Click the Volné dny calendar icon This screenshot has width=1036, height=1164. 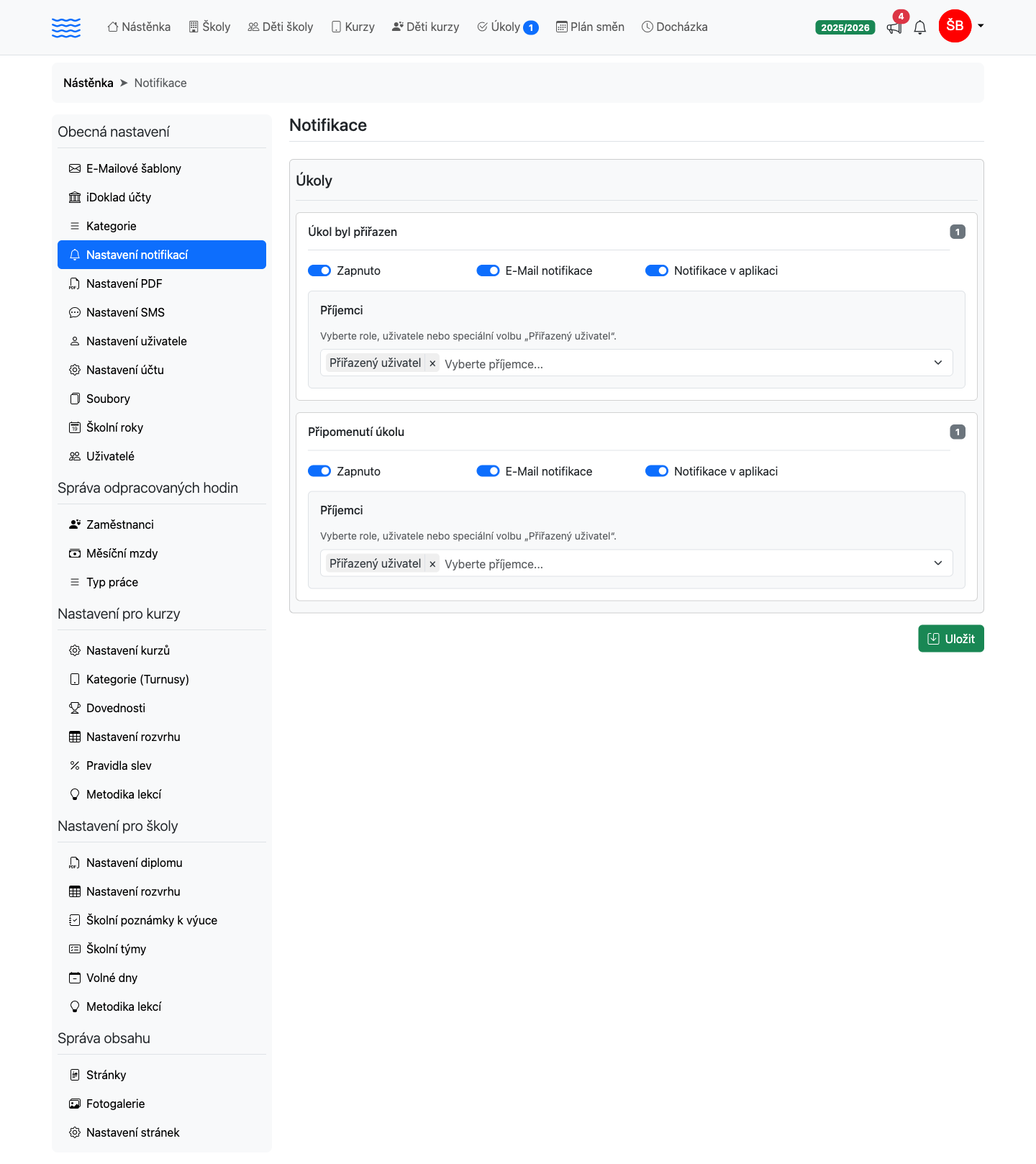(x=75, y=978)
